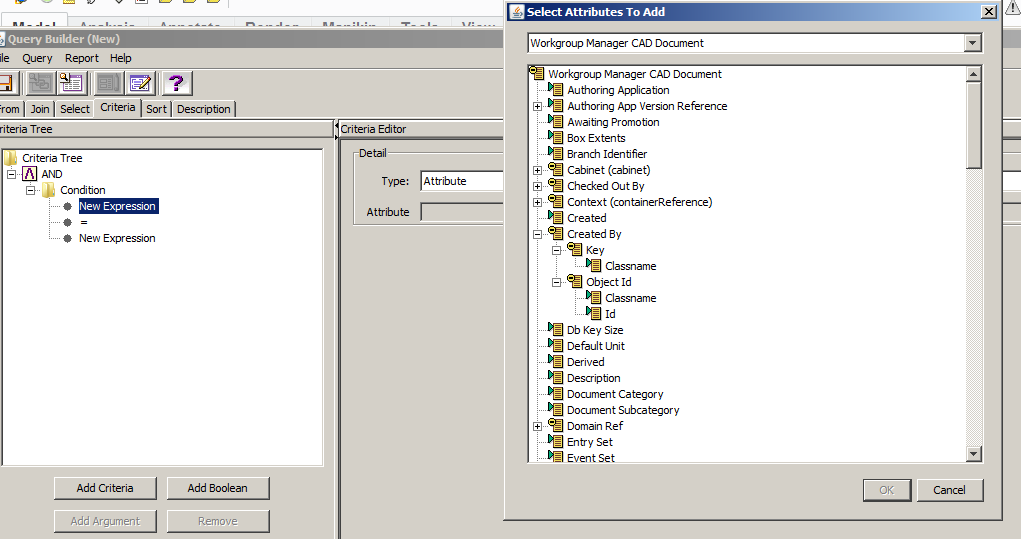Screen dimensions: 1021x539
Task: Switch to the Select tab
Action: coord(75,109)
